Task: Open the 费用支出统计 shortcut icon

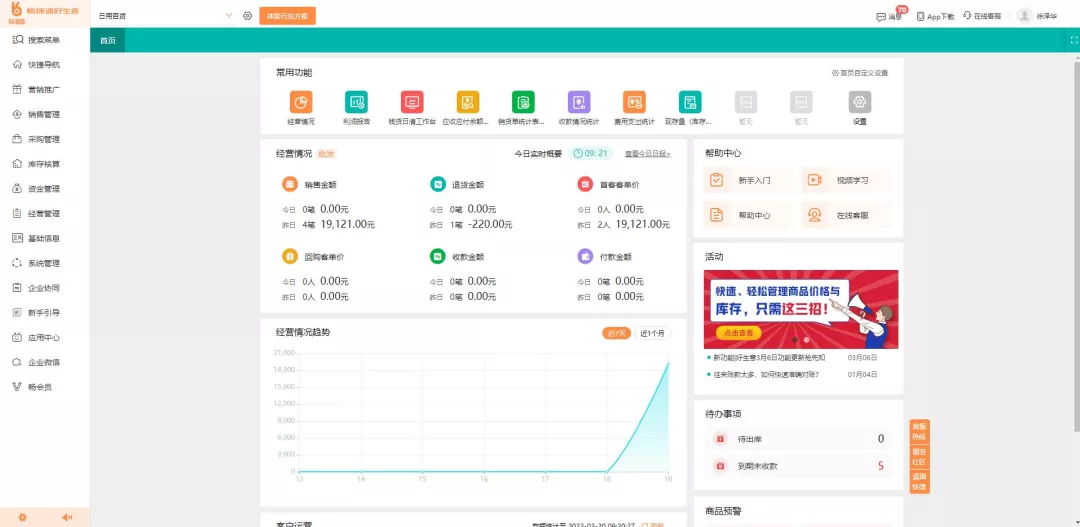Action: click(x=634, y=102)
